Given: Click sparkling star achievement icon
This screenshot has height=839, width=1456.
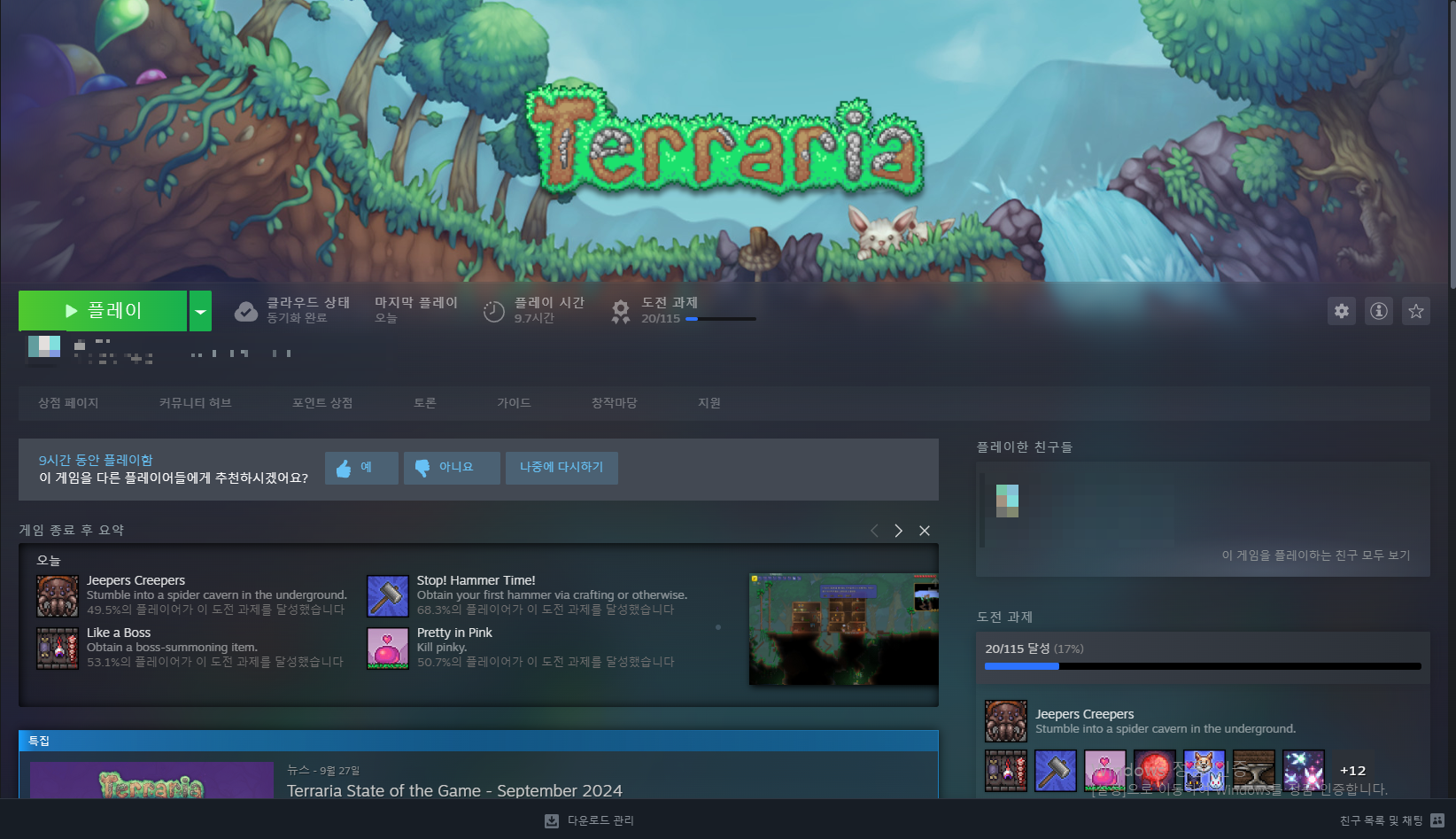Looking at the screenshot, I should tap(1304, 771).
